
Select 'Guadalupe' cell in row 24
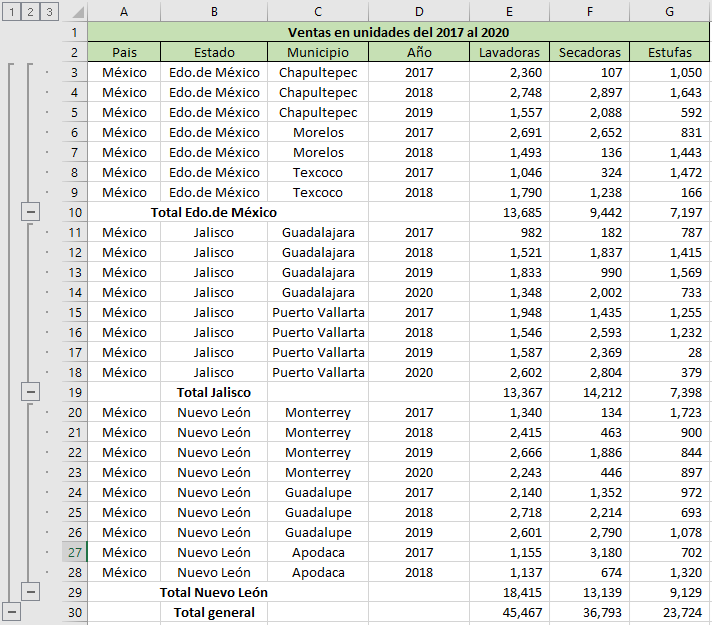[x=318, y=492]
